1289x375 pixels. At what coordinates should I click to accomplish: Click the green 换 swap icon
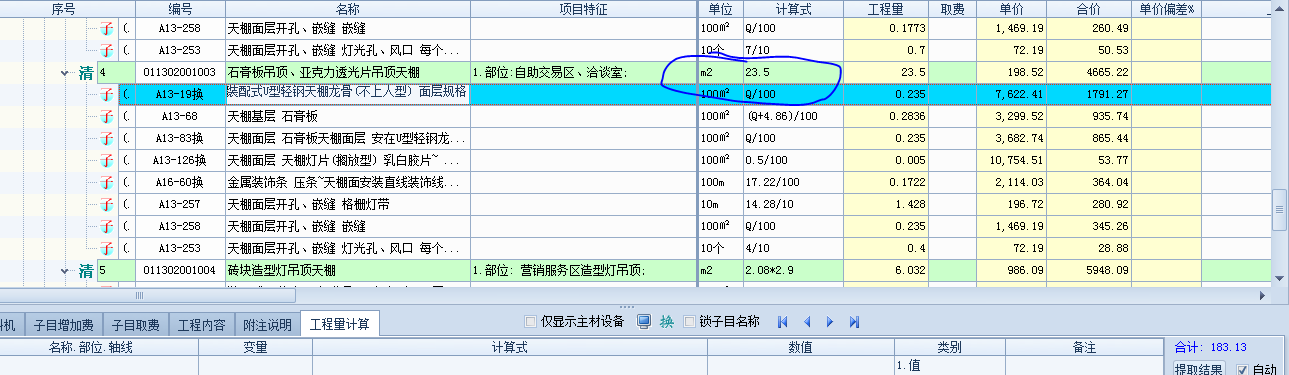pyautogui.click(x=666, y=322)
